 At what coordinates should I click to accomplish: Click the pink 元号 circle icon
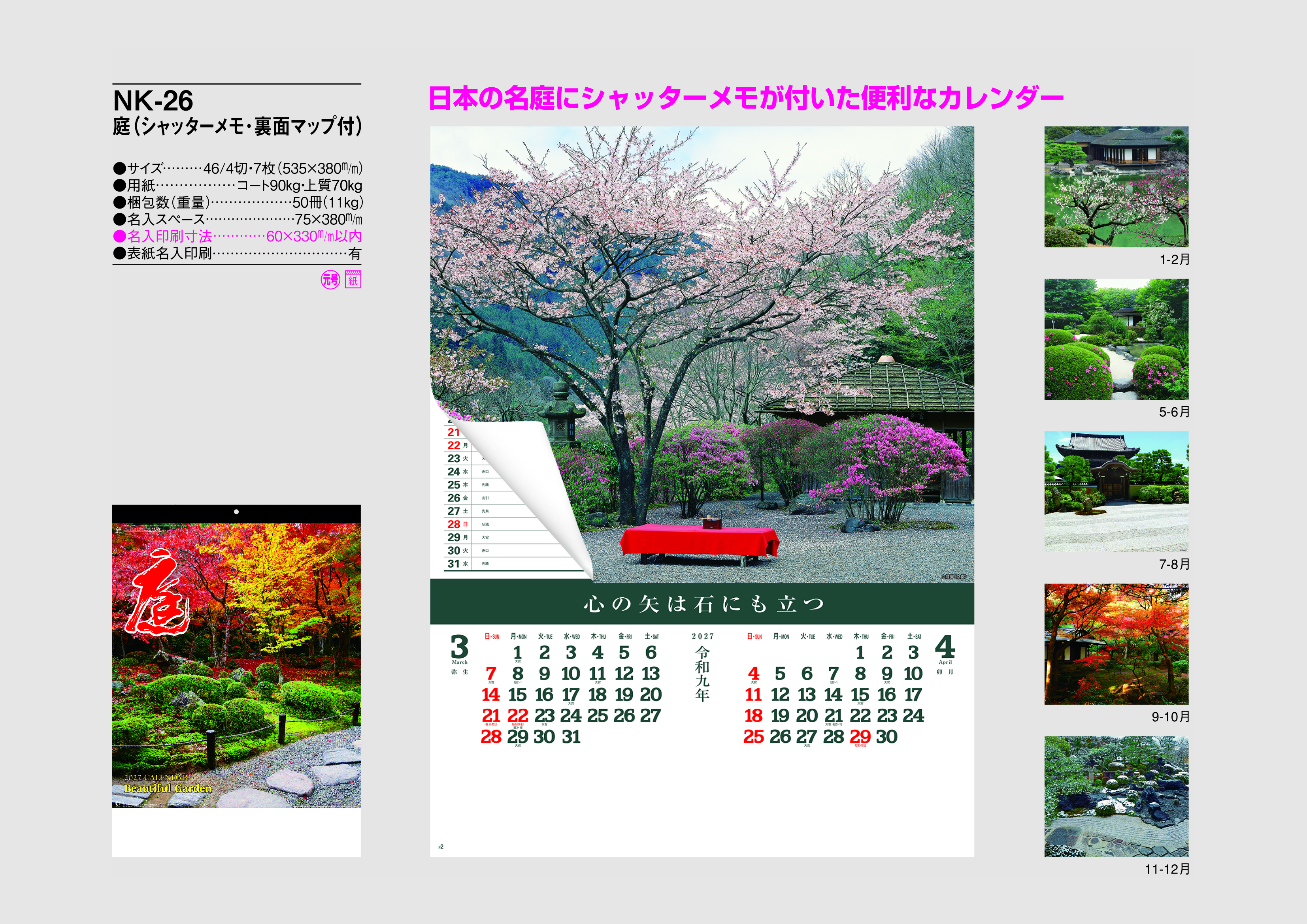[330, 280]
